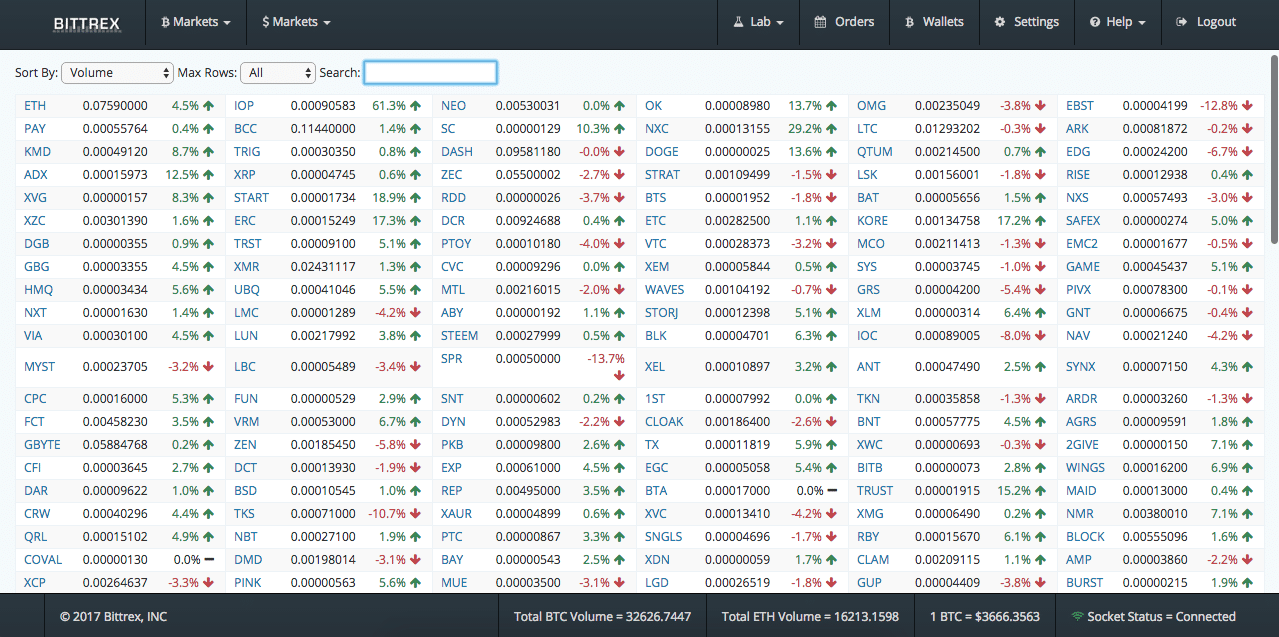
Task: Click inside the Search field
Action: pyautogui.click(x=430, y=72)
